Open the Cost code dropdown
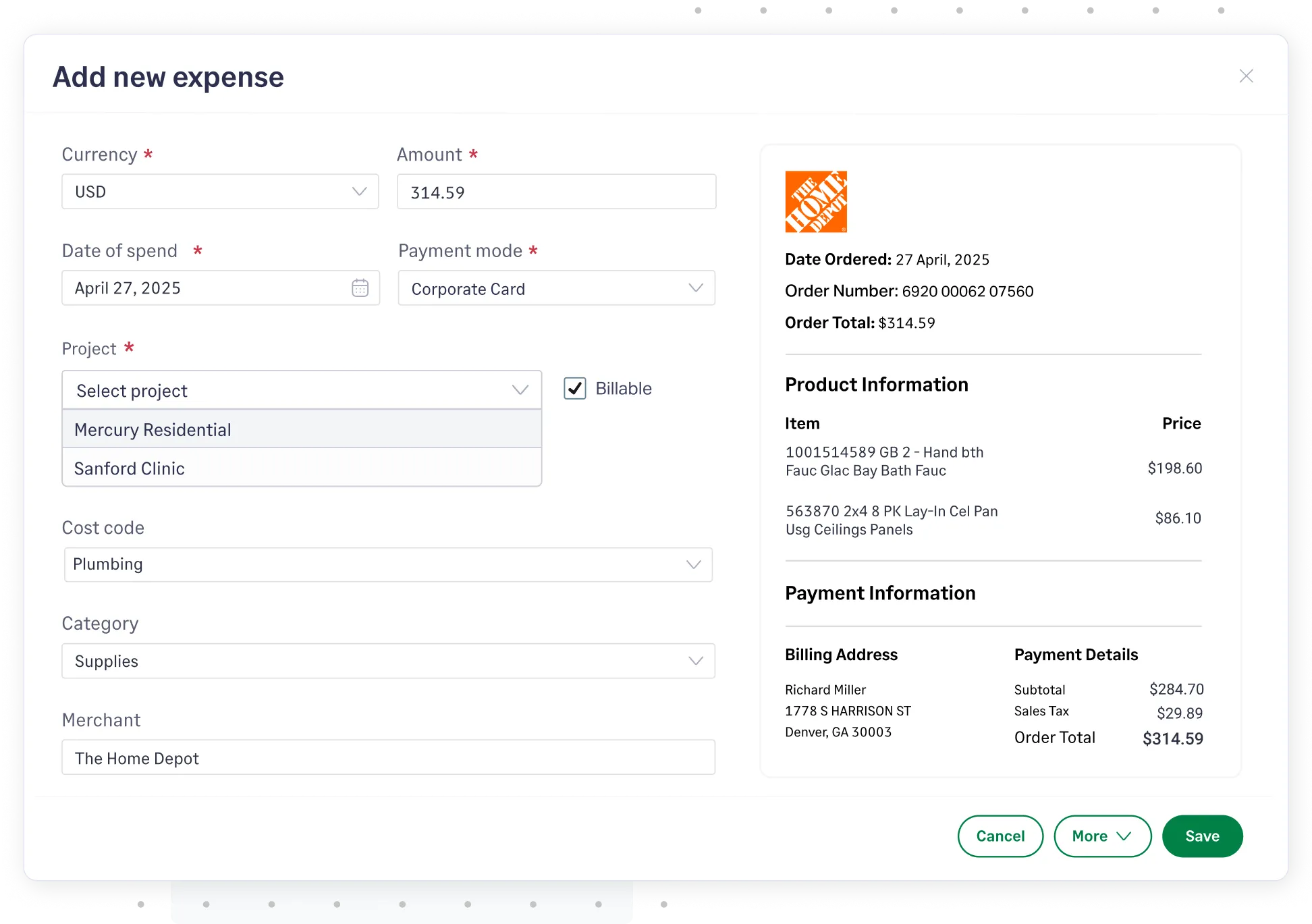Viewport: 1312px width, 924px height. 387,564
